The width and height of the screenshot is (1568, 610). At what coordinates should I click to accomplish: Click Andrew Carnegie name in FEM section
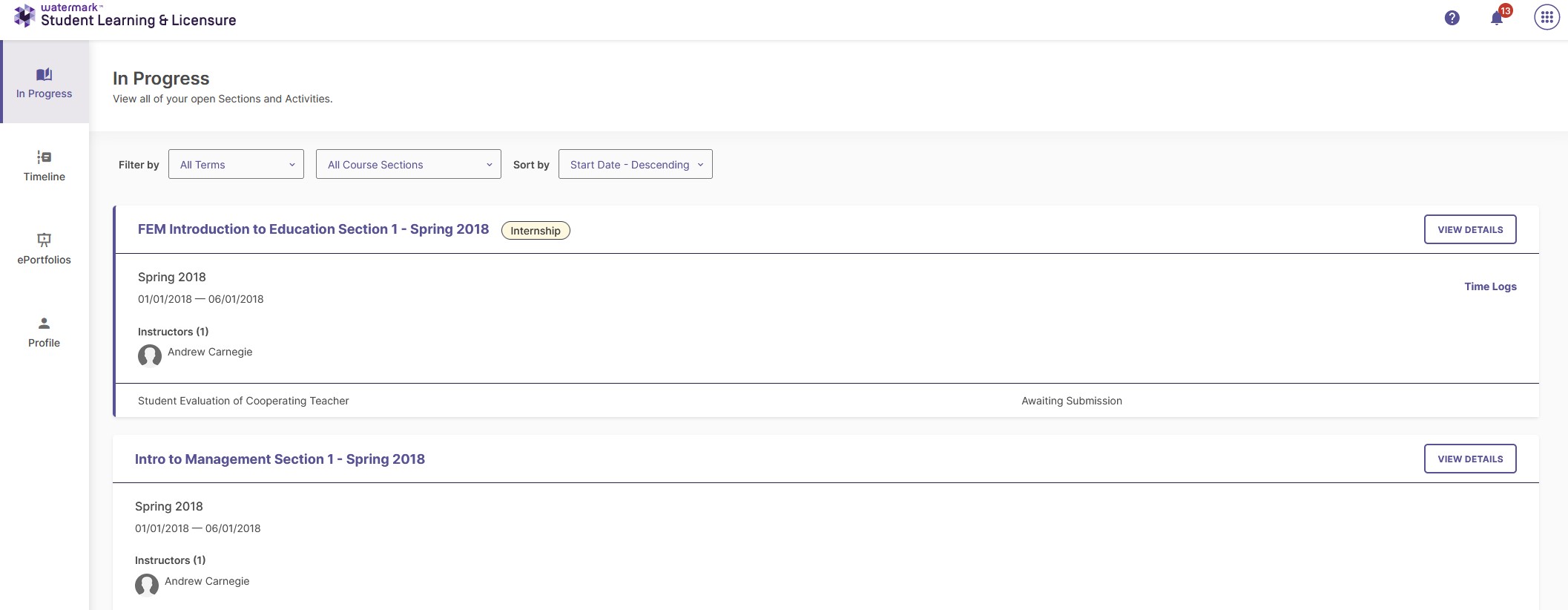click(210, 352)
